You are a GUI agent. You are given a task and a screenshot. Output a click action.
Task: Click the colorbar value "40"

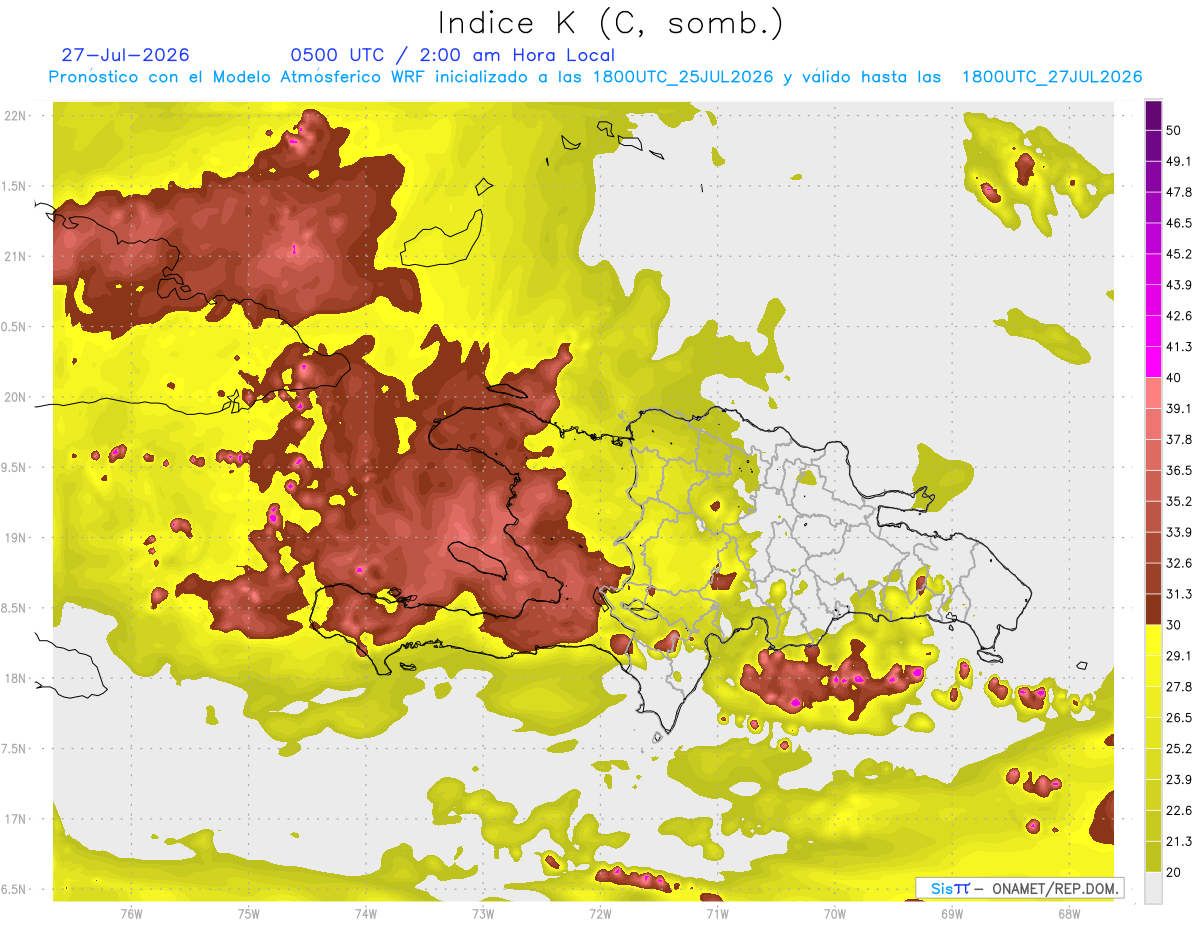[1175, 377]
